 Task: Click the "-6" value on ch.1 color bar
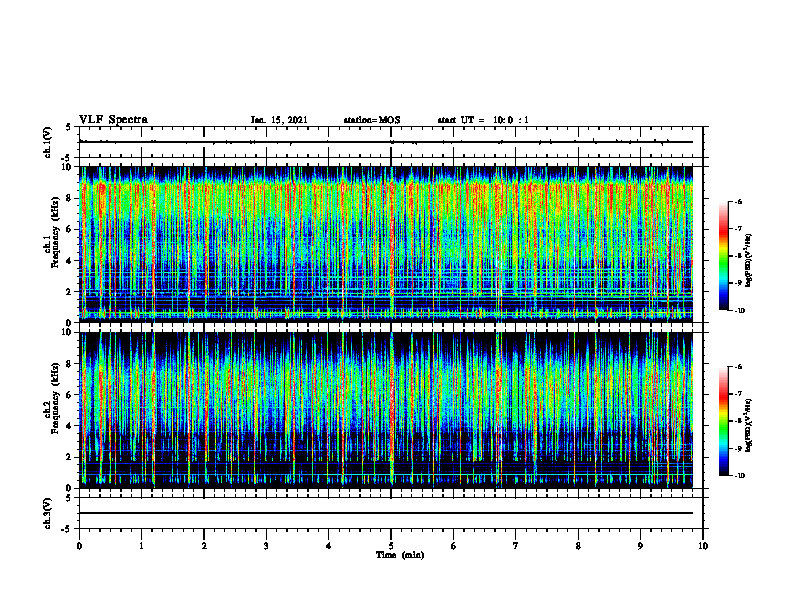[738, 201]
